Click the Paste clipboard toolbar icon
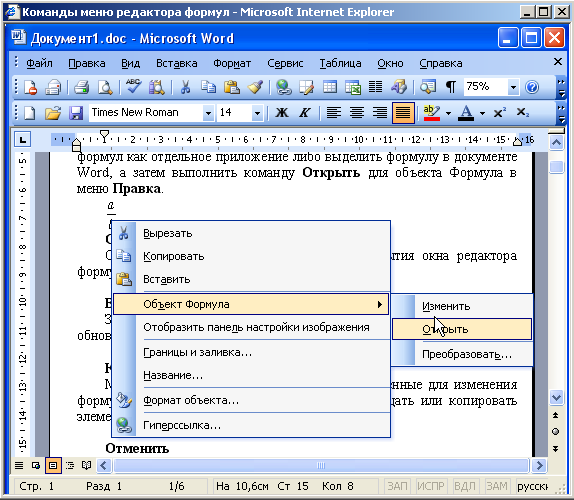Screen dimensions: 574x500 point(232,87)
